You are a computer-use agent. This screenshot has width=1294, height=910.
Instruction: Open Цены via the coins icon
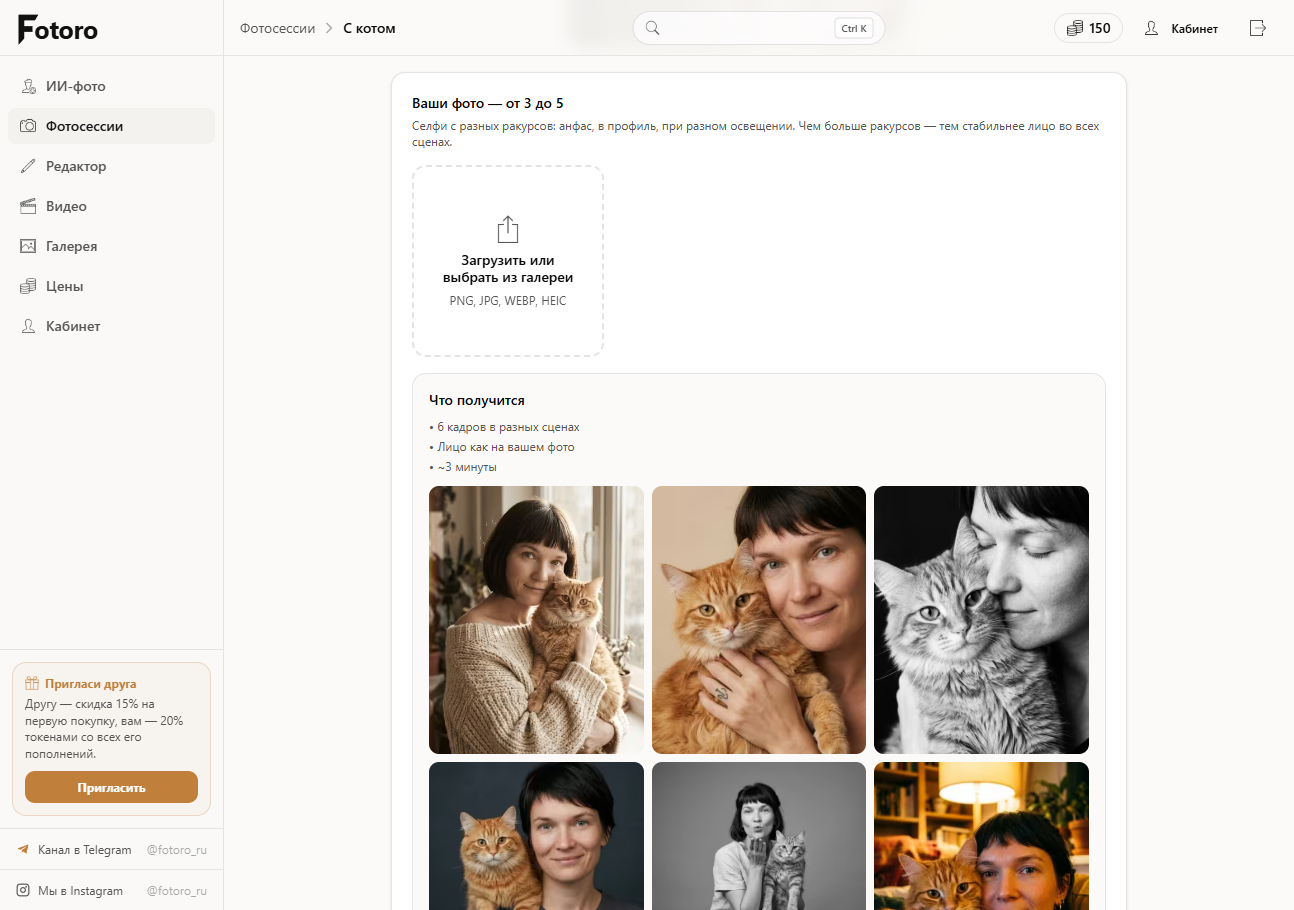28,287
